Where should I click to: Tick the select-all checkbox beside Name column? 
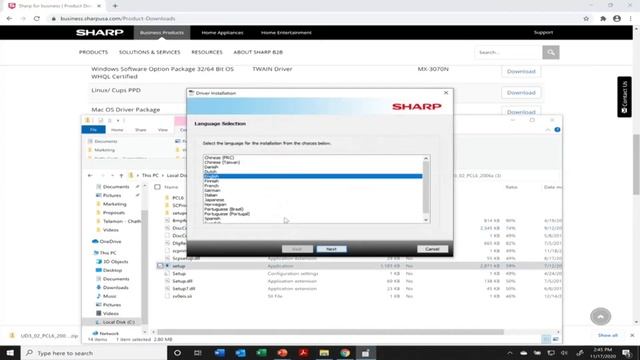pos(158,187)
